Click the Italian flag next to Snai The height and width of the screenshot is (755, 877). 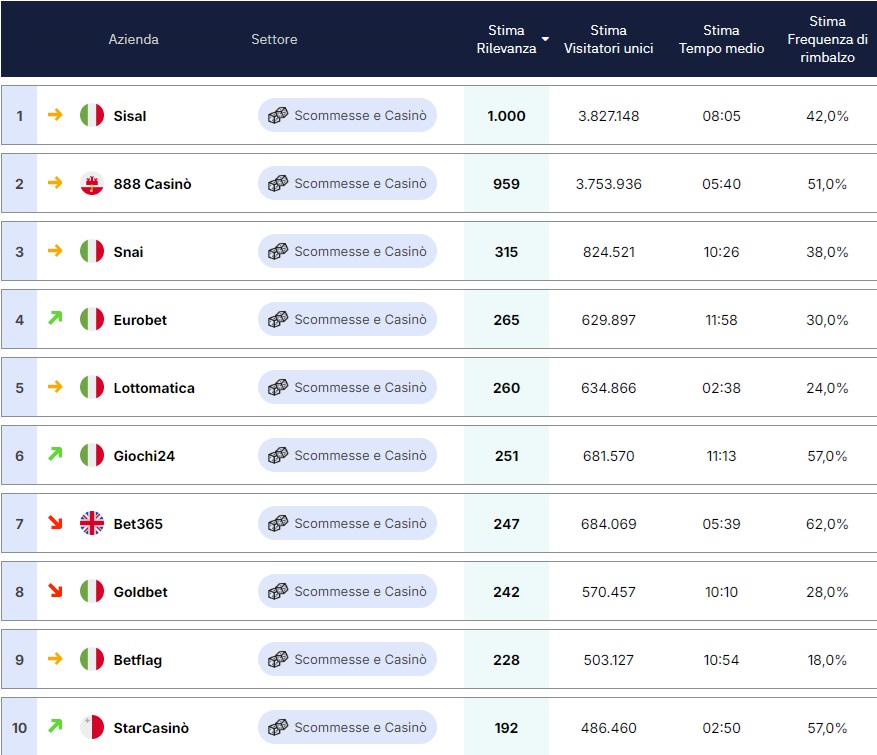(92, 251)
